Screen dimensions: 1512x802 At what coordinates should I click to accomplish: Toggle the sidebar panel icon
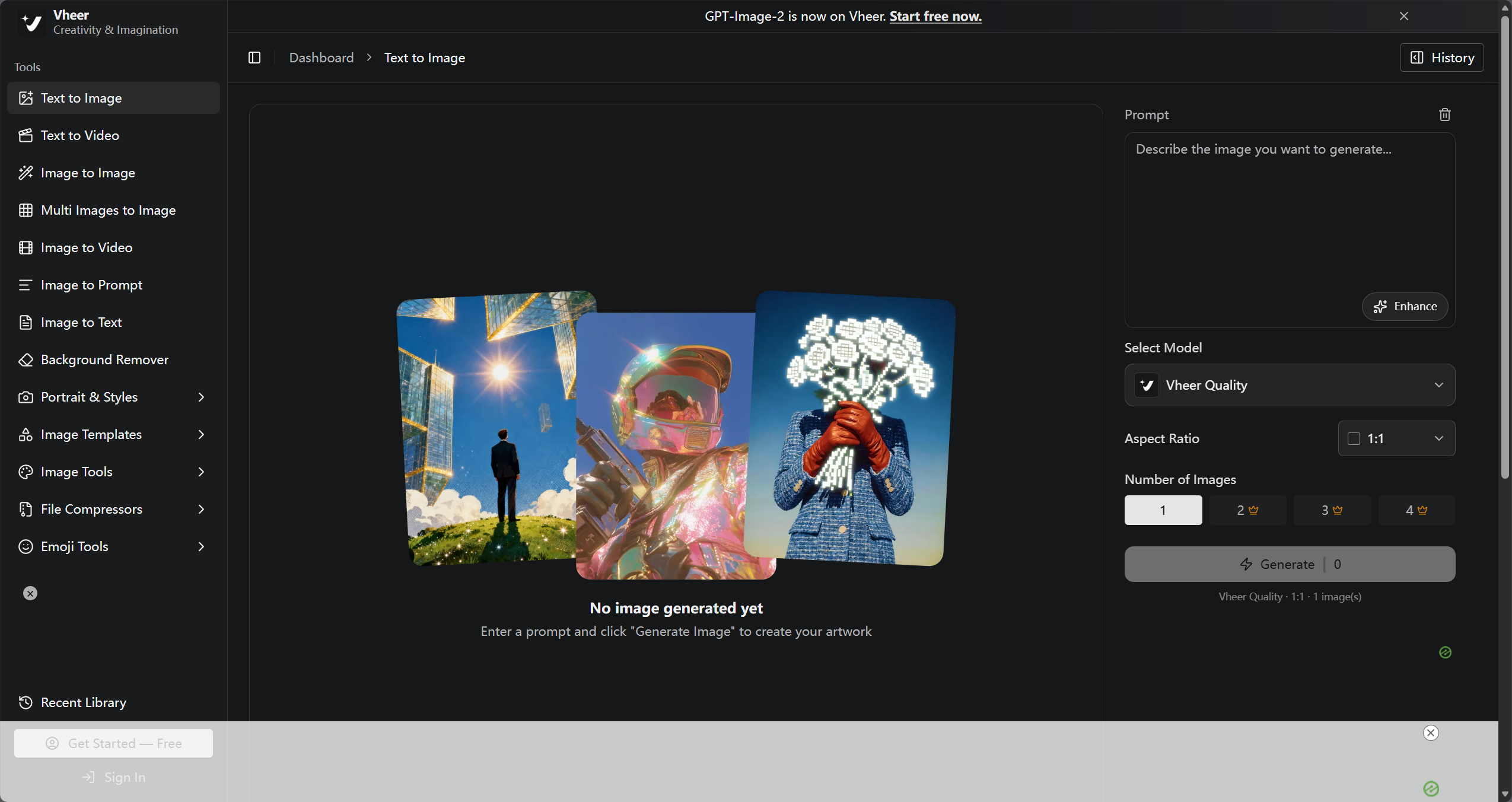click(x=254, y=58)
